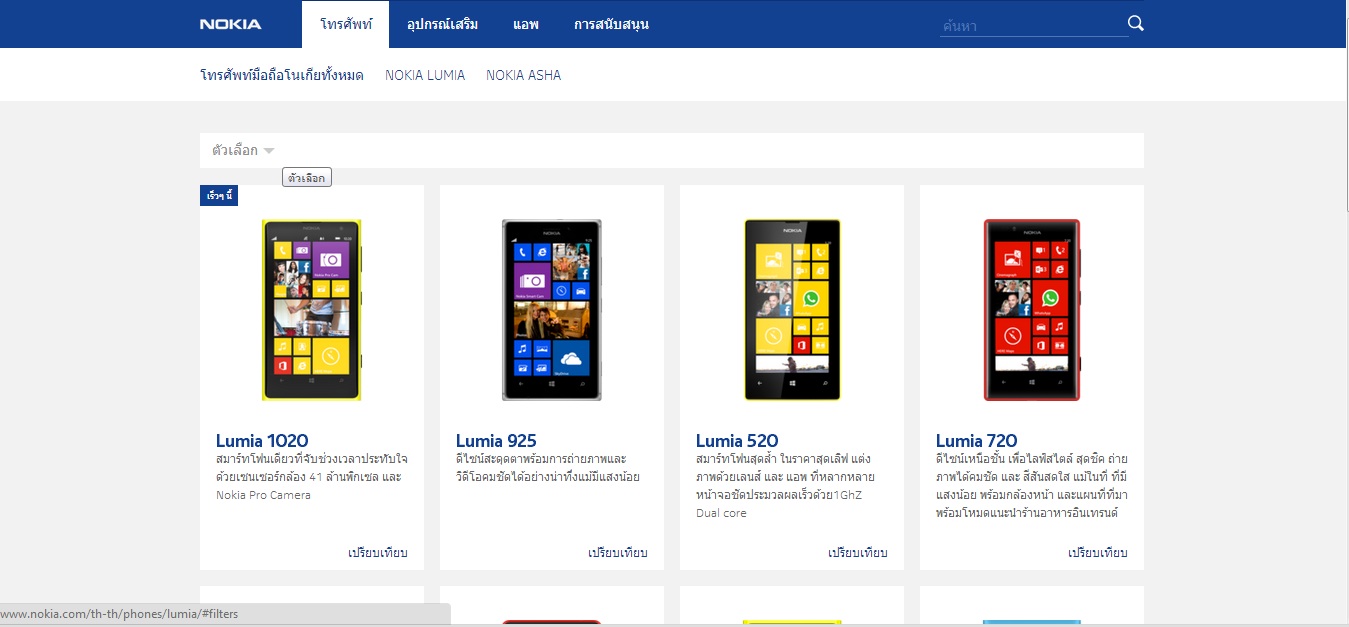Image resolution: width=1349 pixels, height=627 pixels.
Task: Click เปรียบเทียบ under Lumia 720
Action: [x=1098, y=553]
